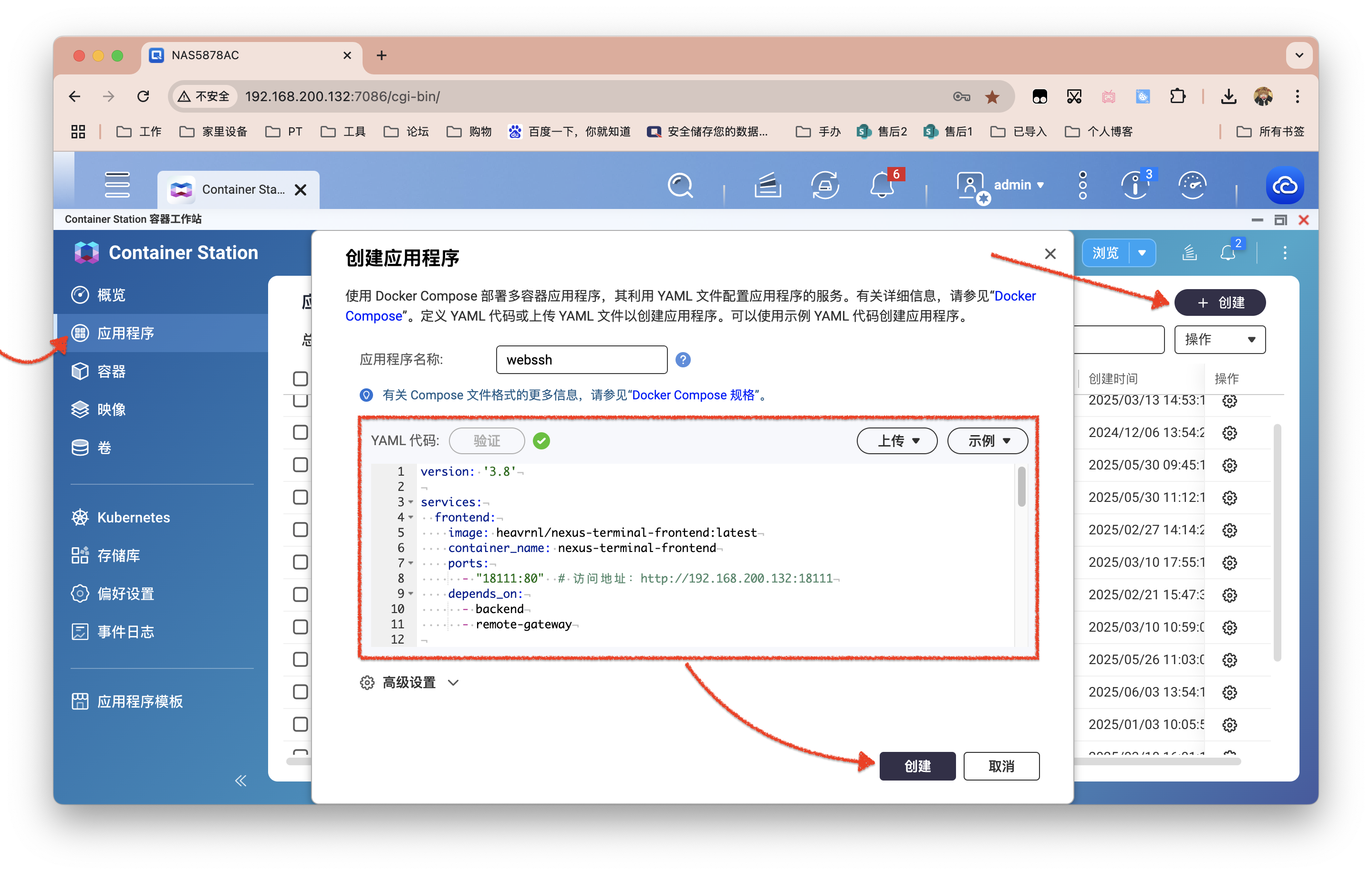
Task: Click the Container Station bell with badge 2
Action: [x=1228, y=253]
